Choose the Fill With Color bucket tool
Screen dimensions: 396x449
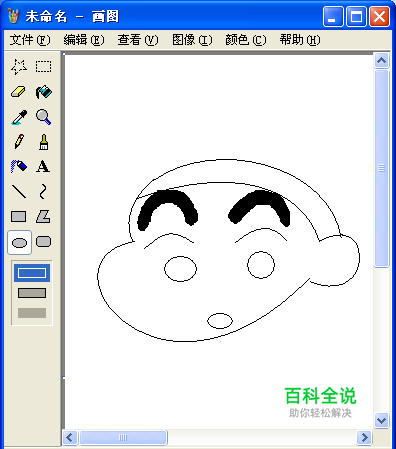click(44, 92)
